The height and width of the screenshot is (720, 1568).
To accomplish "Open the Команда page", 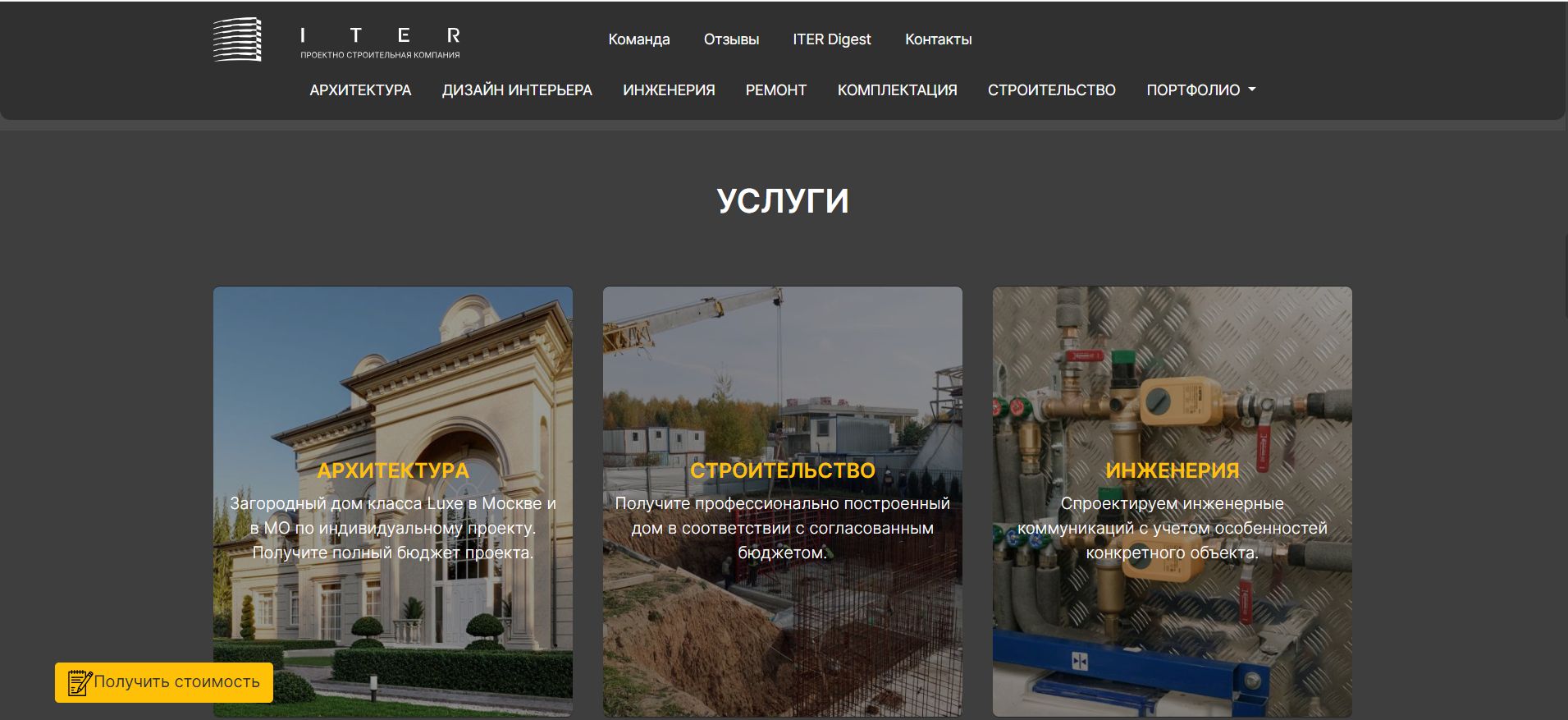I will click(x=638, y=39).
